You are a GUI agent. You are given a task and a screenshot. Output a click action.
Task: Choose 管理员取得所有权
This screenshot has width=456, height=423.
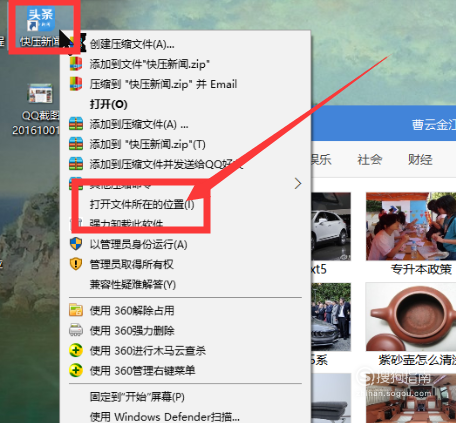pyautogui.click(x=131, y=264)
